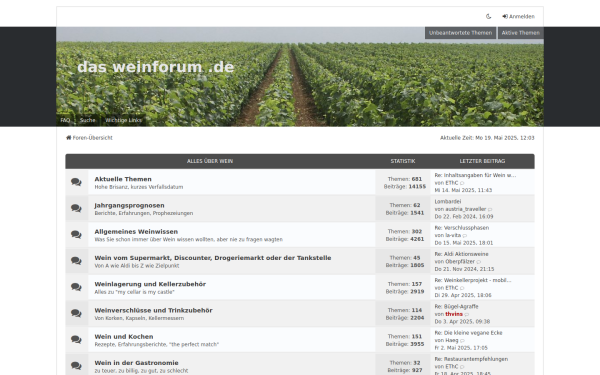
Task: Open Wein vom Supermarkt, Discounter forum
Action: coord(213,258)
